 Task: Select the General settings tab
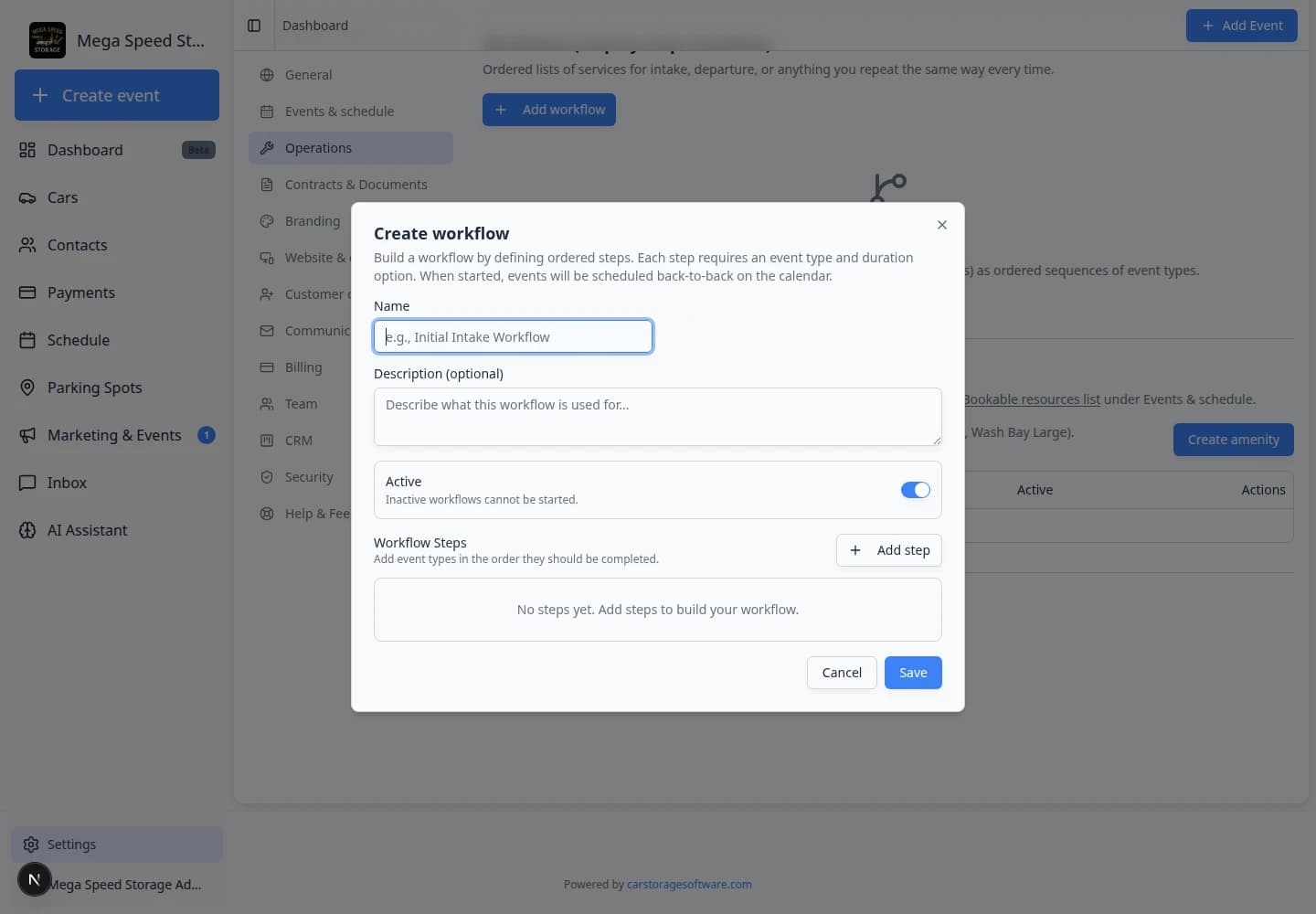coord(351,75)
